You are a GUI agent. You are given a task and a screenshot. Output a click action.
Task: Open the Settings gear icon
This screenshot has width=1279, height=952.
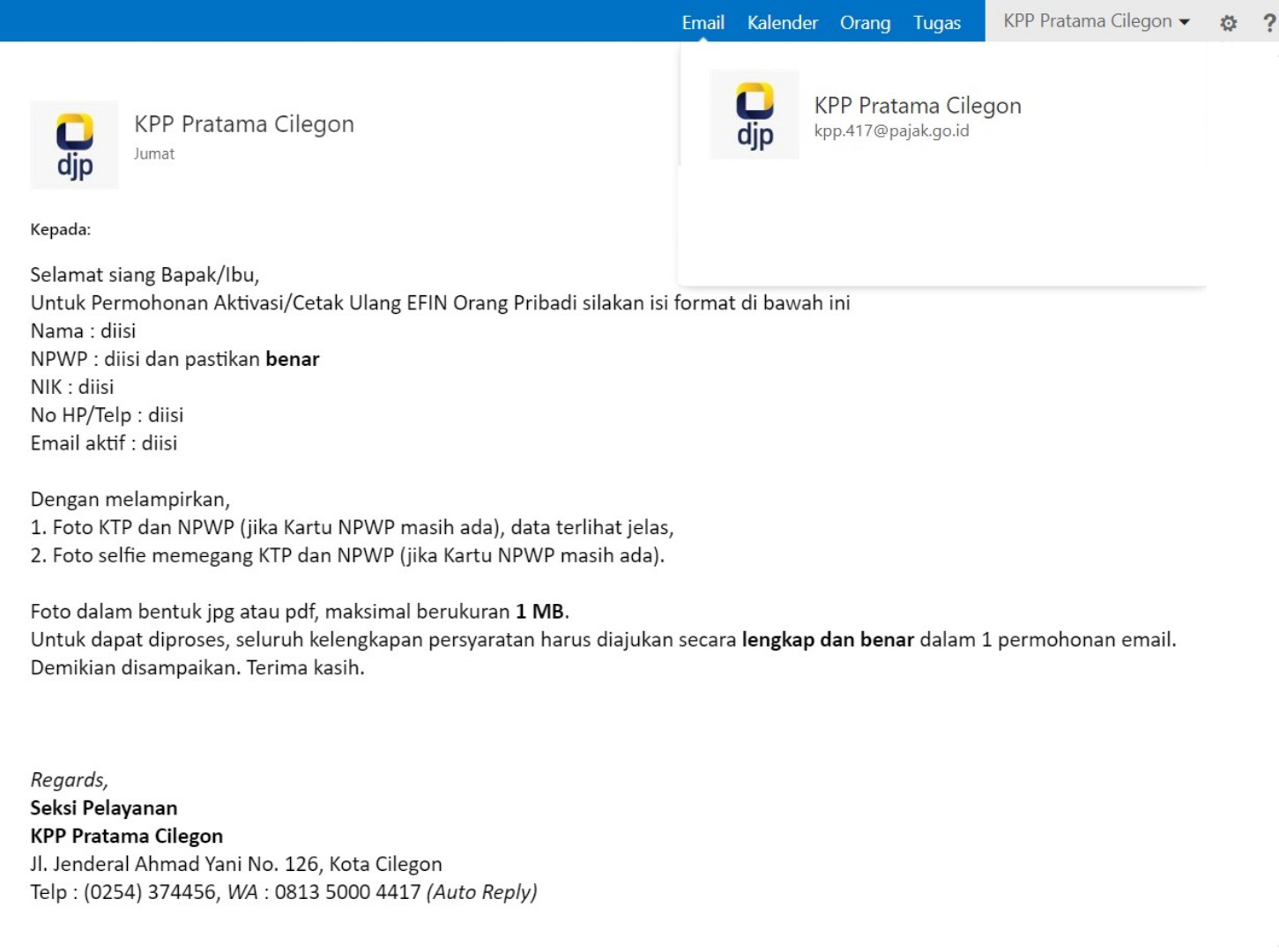[x=1228, y=23]
